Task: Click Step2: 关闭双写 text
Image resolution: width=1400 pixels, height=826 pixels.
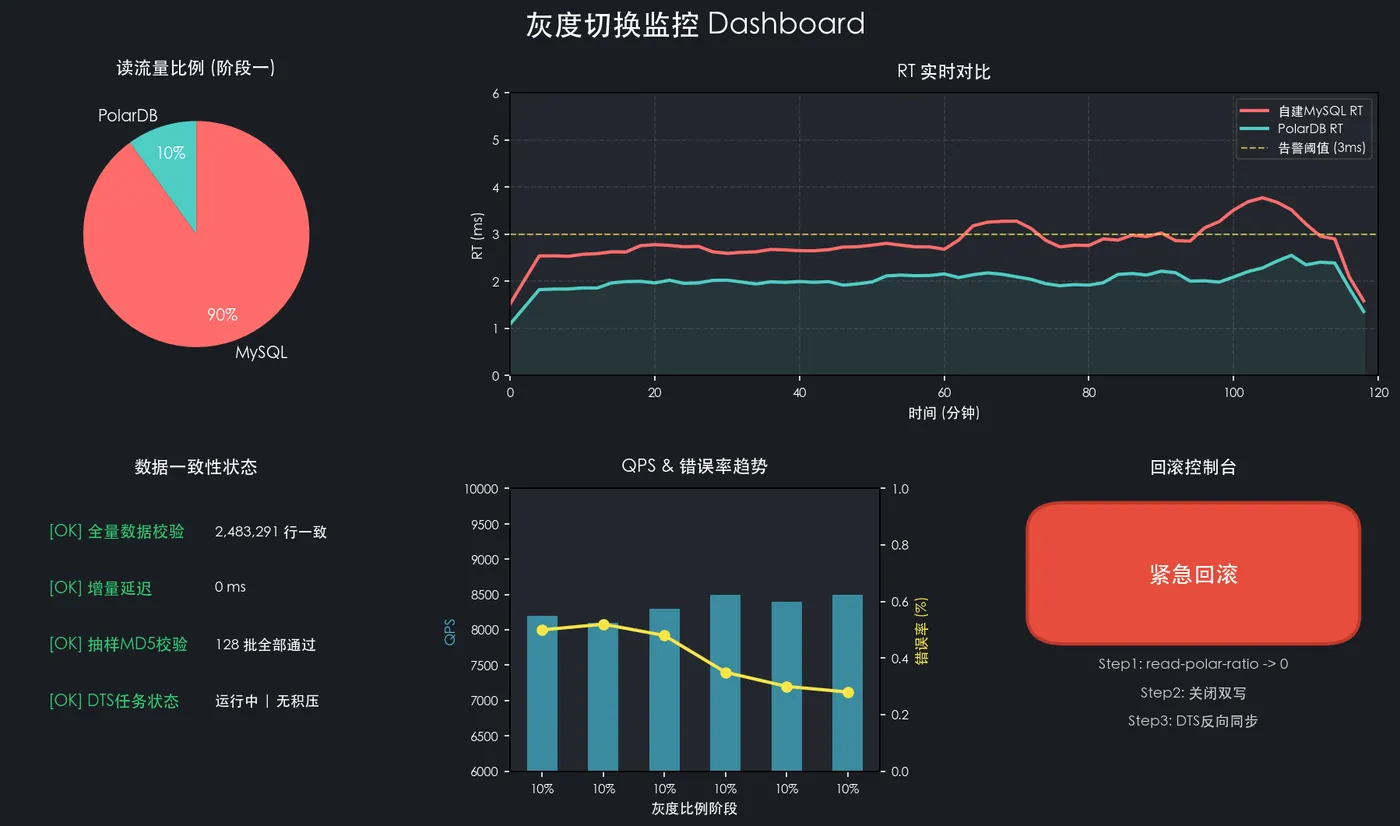Action: 1193,692
